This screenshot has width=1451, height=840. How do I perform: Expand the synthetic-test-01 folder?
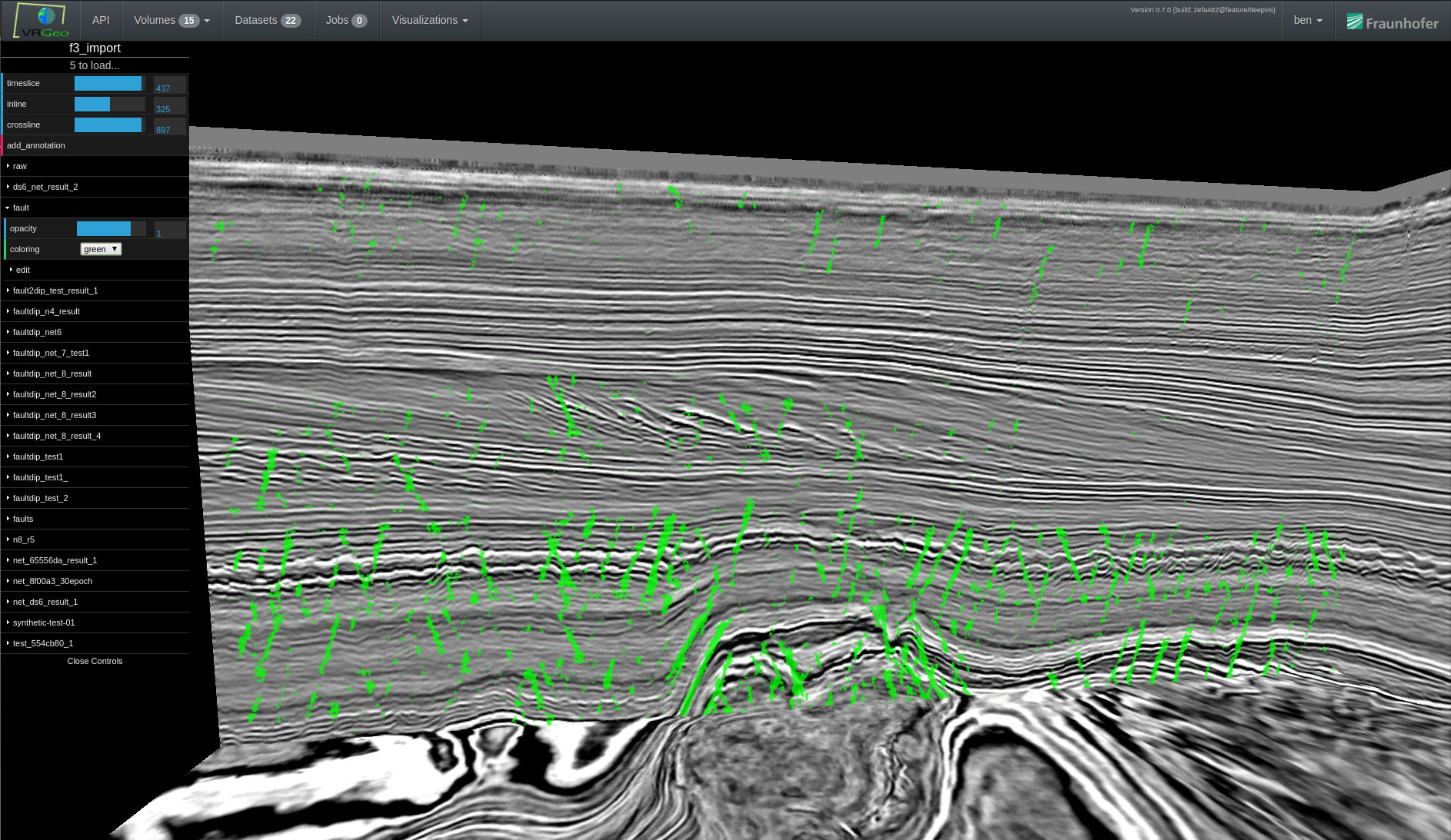[44, 623]
